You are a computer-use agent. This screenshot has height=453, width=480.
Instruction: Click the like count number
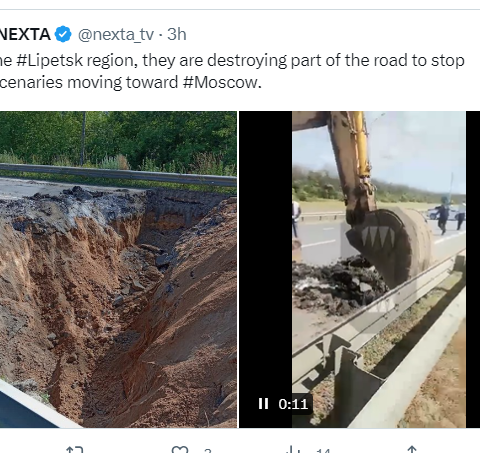pyautogui.click(x=208, y=451)
